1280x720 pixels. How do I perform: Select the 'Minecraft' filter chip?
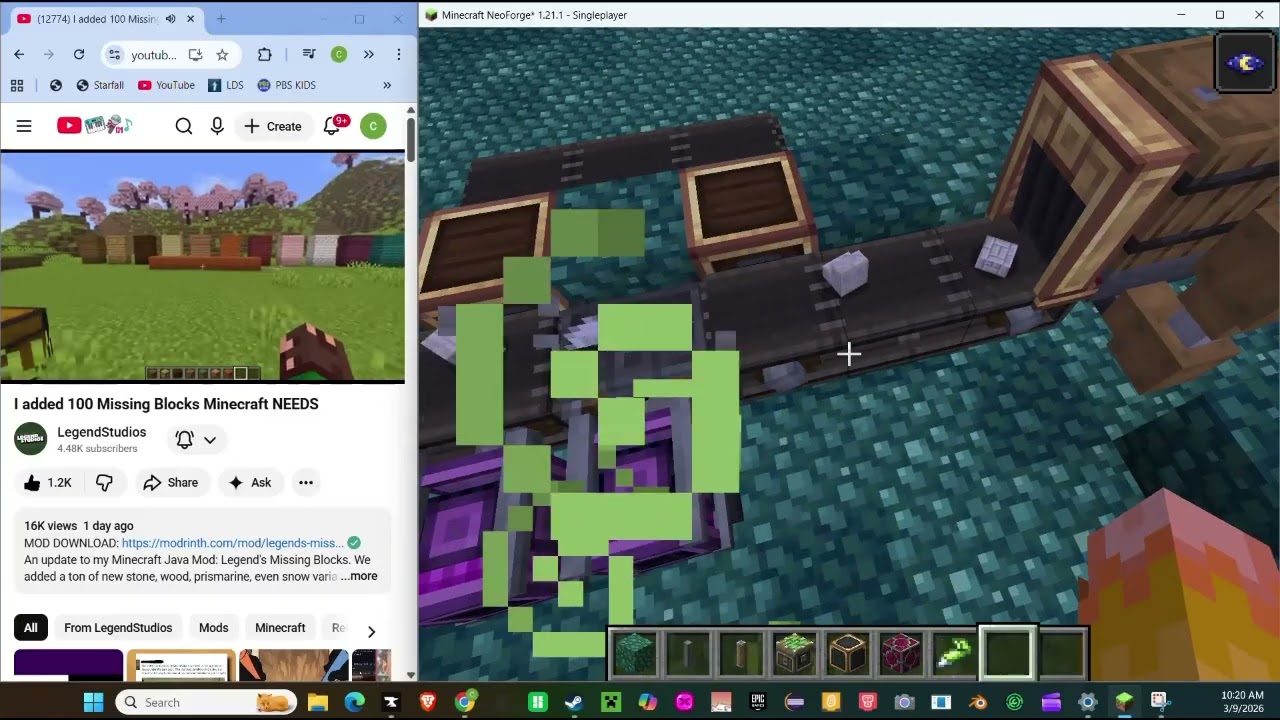point(280,628)
